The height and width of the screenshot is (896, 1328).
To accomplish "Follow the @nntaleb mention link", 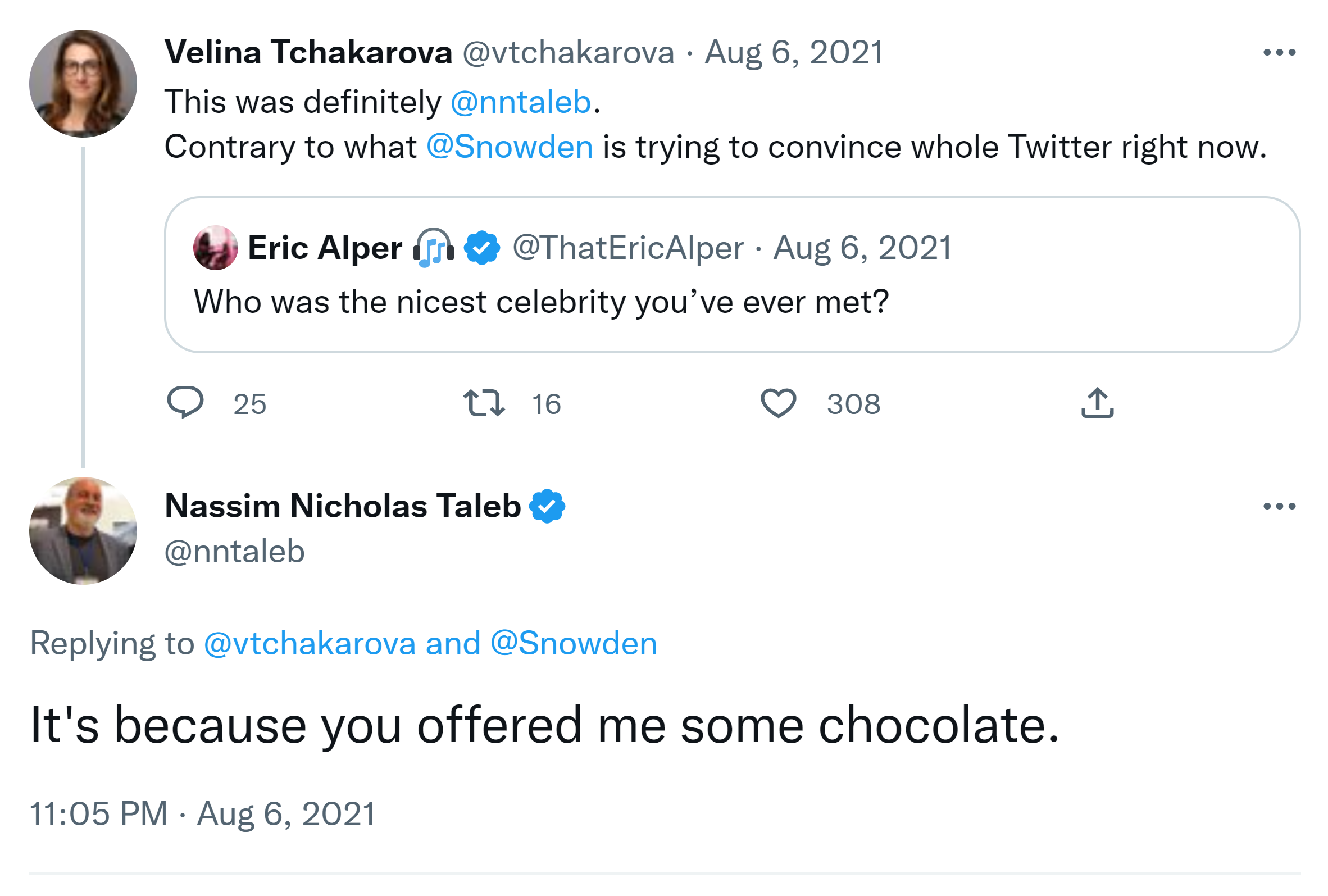I will [520, 102].
